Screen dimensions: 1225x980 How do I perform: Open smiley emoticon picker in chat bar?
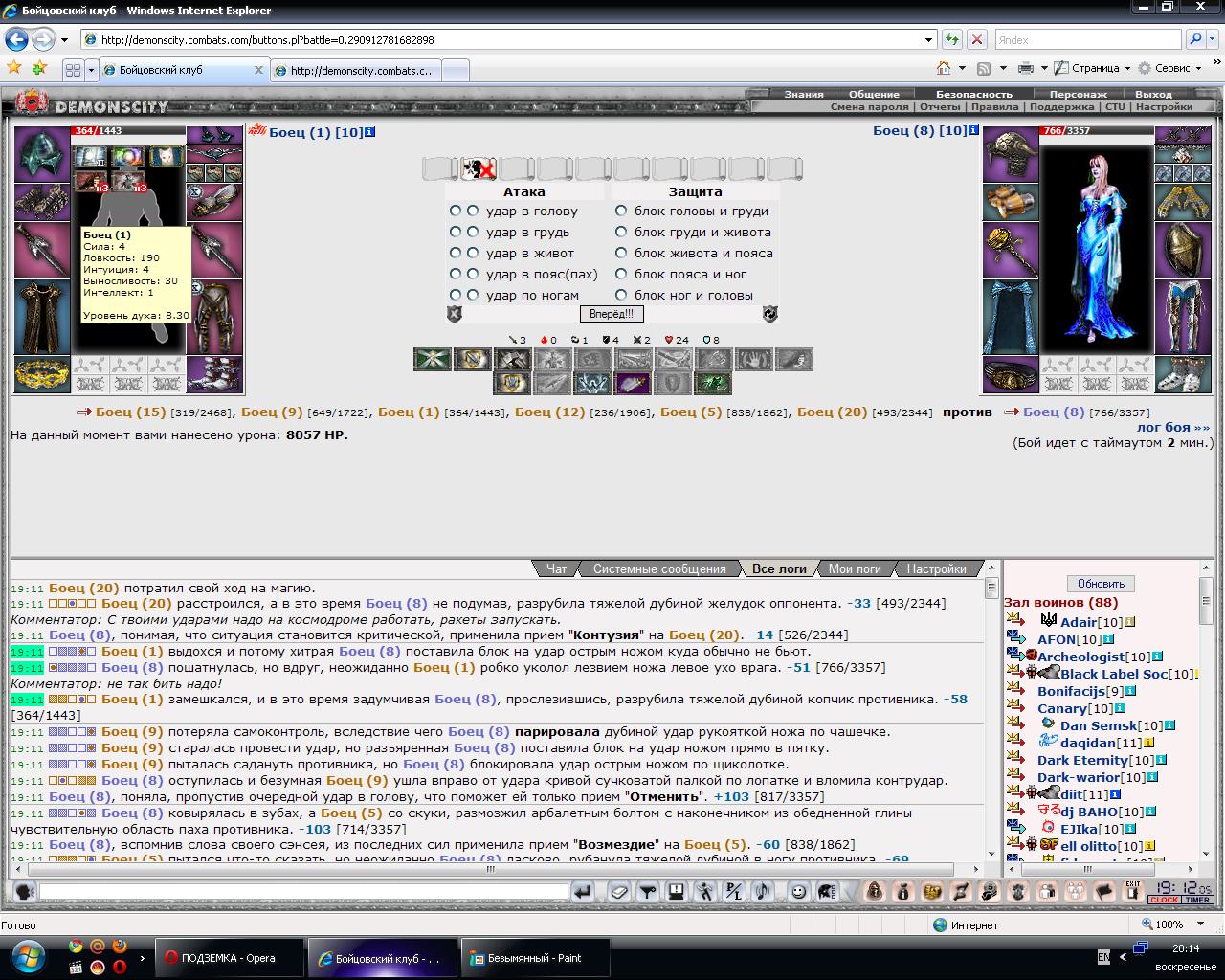click(x=798, y=892)
